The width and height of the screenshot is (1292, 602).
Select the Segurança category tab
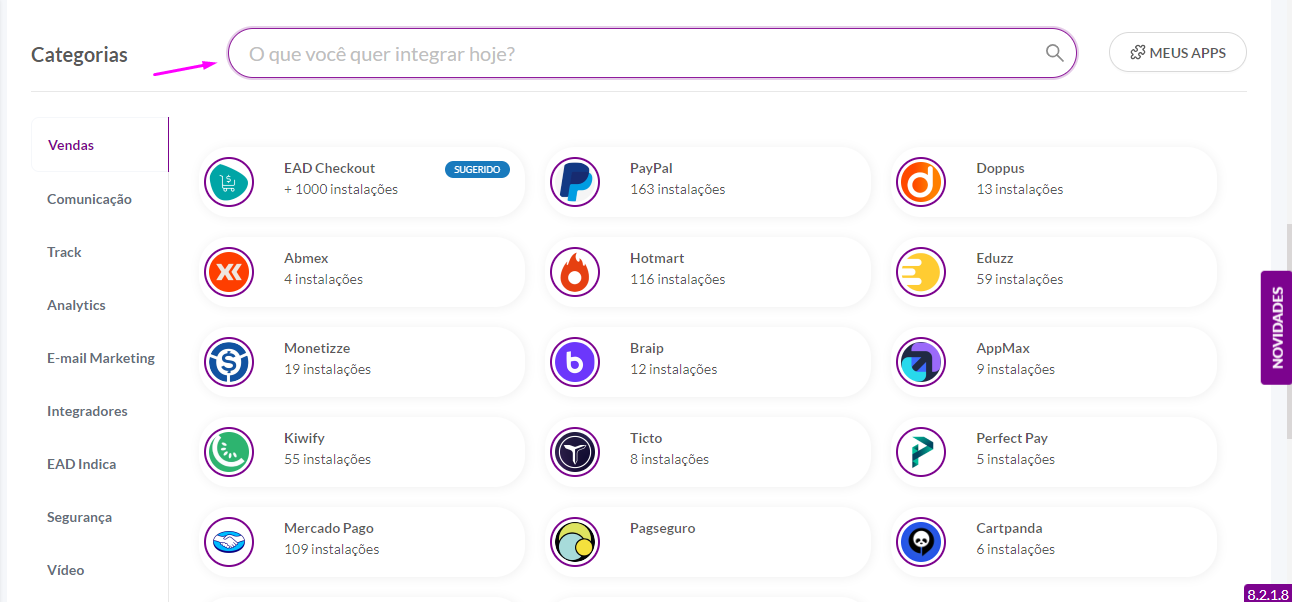(79, 517)
